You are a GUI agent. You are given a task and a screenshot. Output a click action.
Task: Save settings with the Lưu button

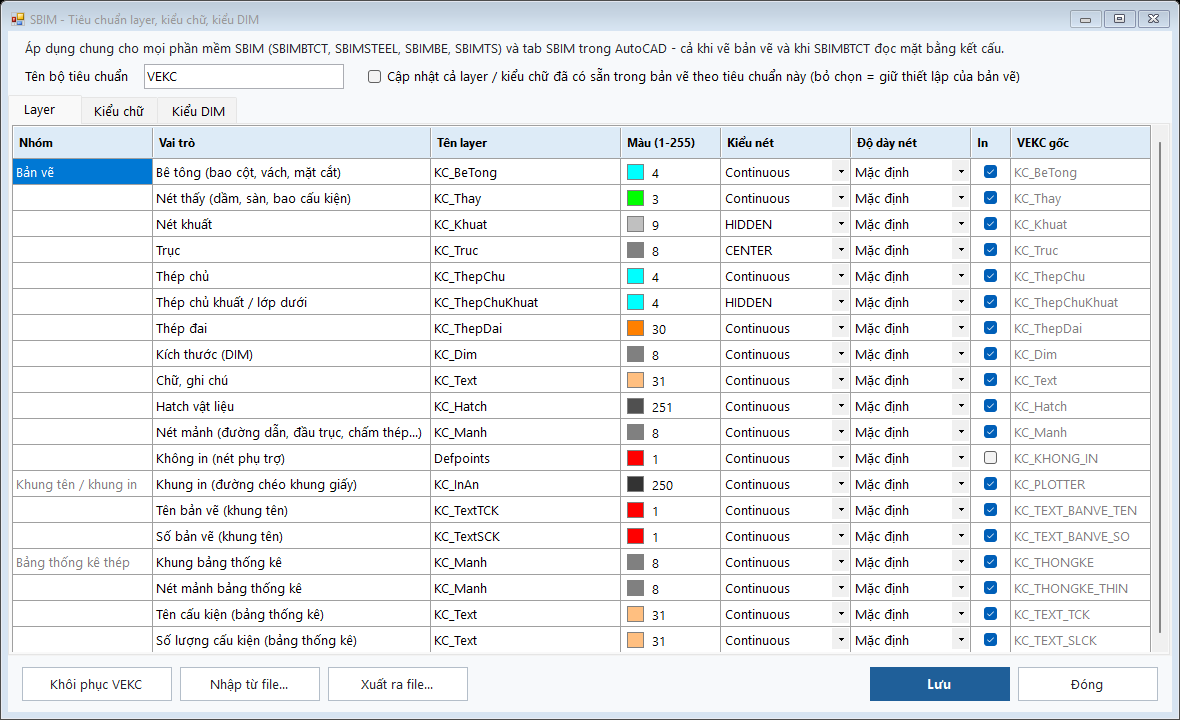pyautogui.click(x=939, y=685)
